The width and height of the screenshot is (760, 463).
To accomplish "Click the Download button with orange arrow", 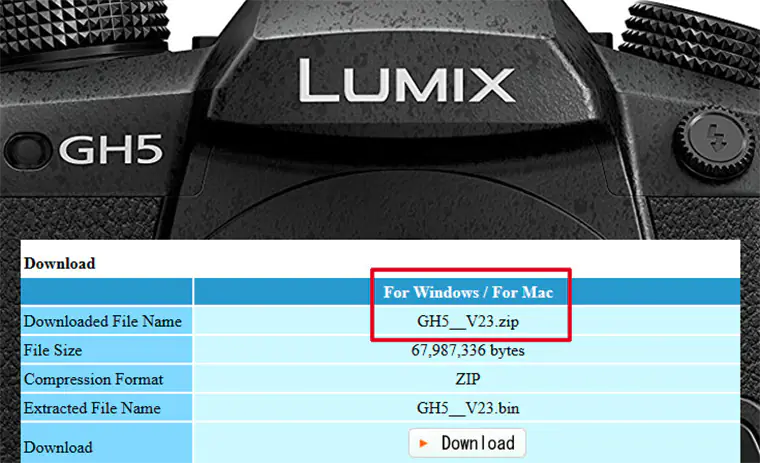I will [x=467, y=443].
